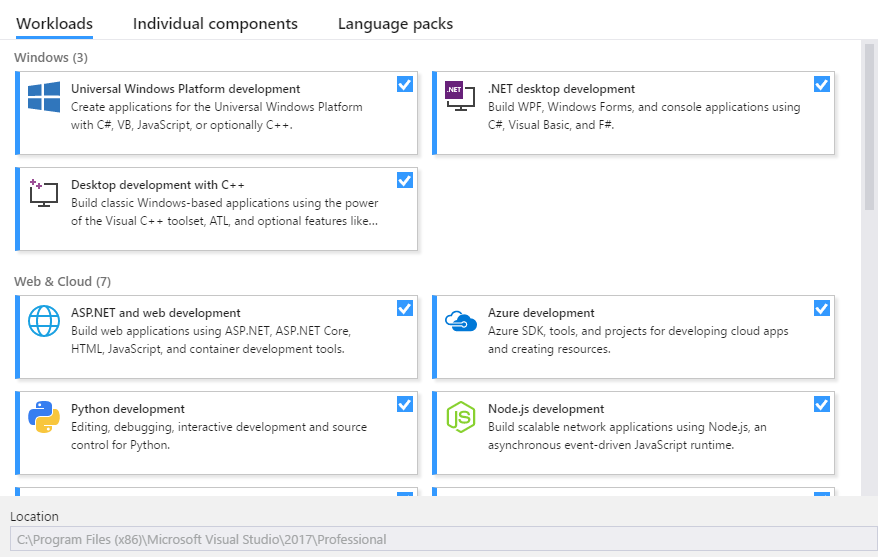Screen dimensions: 878x557
Task: Uncheck Universal Windows Platform development workload
Action: pos(405,84)
